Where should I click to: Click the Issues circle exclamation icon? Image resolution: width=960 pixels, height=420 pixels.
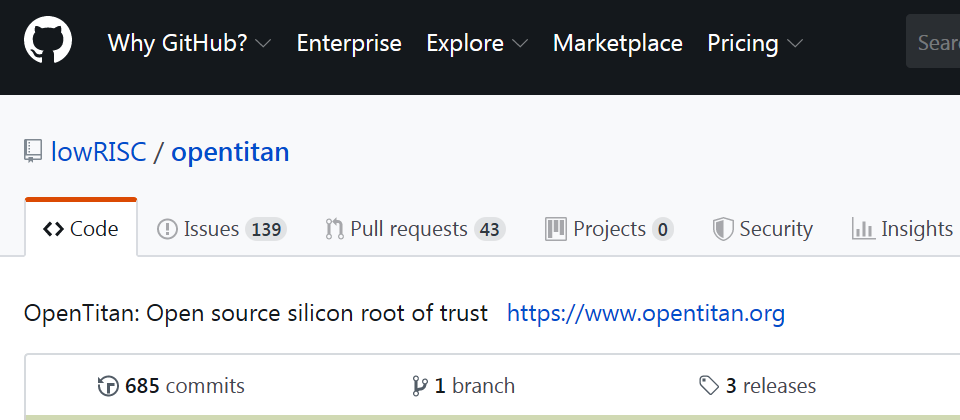coord(167,230)
